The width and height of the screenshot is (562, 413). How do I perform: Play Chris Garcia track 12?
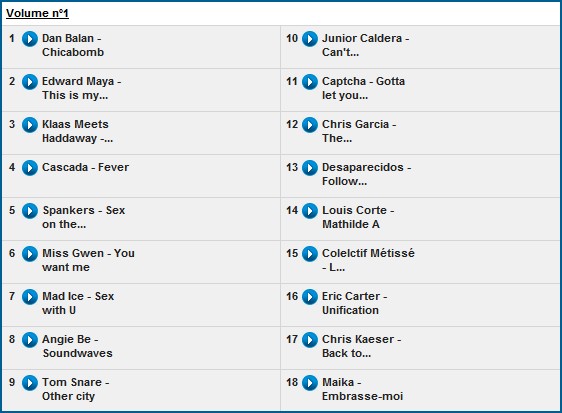[310, 125]
